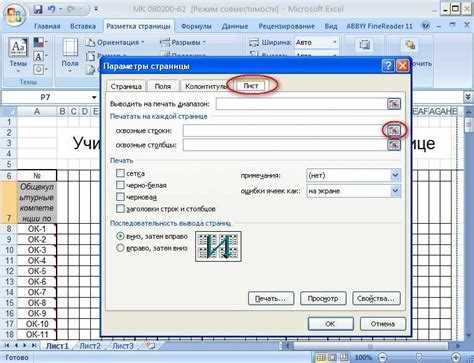Screen dimensions: 474x363
Task: Click the print range selector icon
Action: tap(394, 104)
